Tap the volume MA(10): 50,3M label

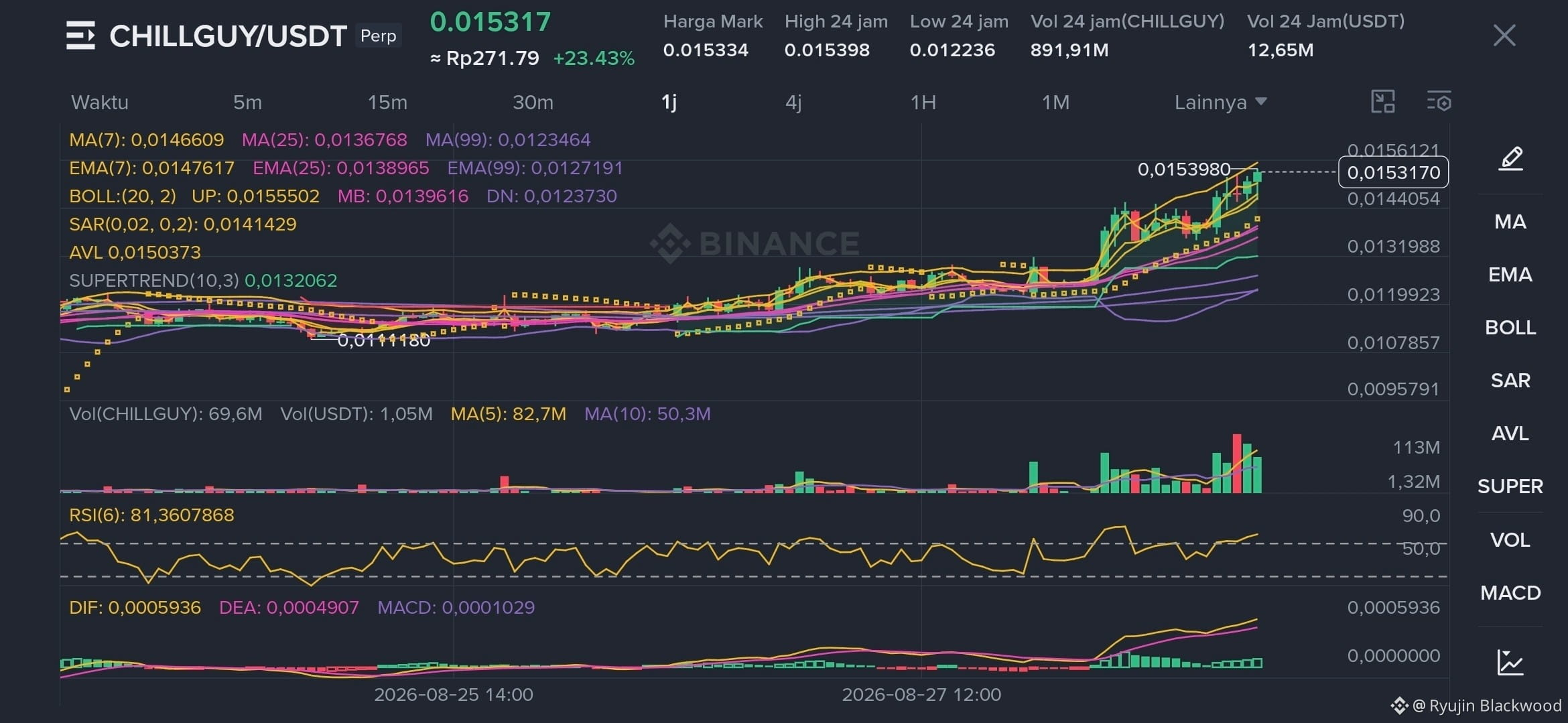pyautogui.click(x=647, y=414)
